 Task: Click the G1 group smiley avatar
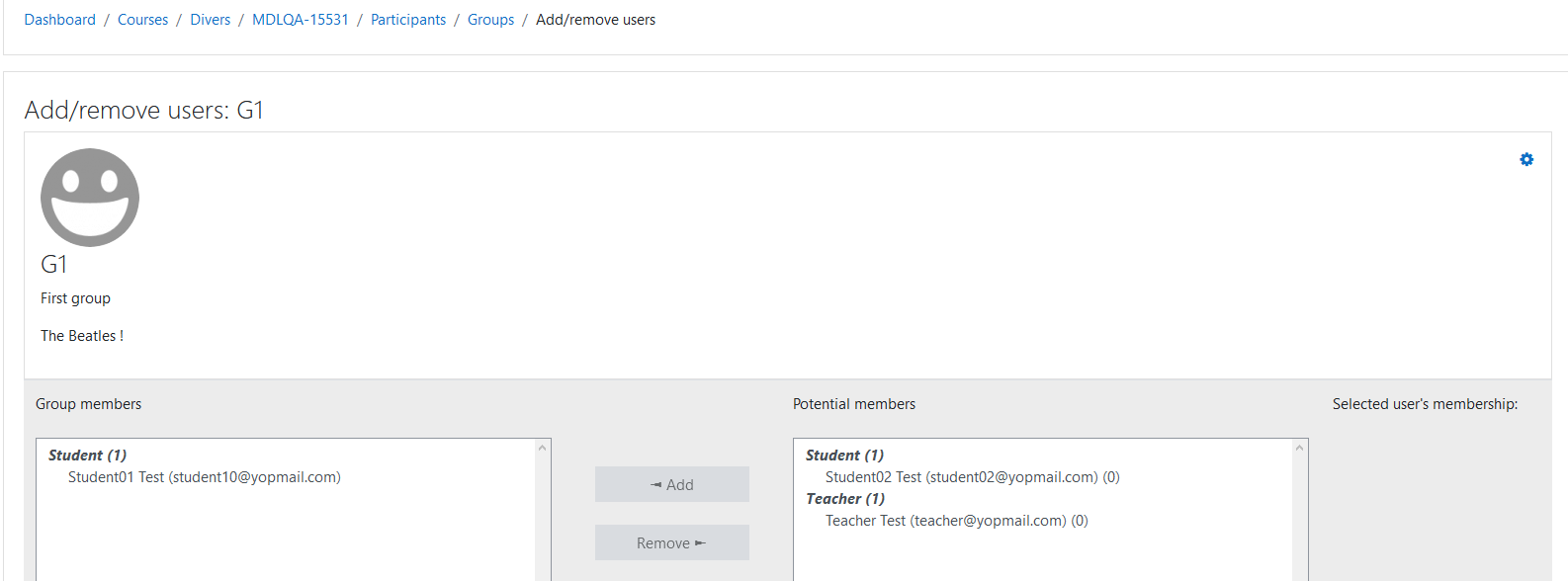coord(90,198)
